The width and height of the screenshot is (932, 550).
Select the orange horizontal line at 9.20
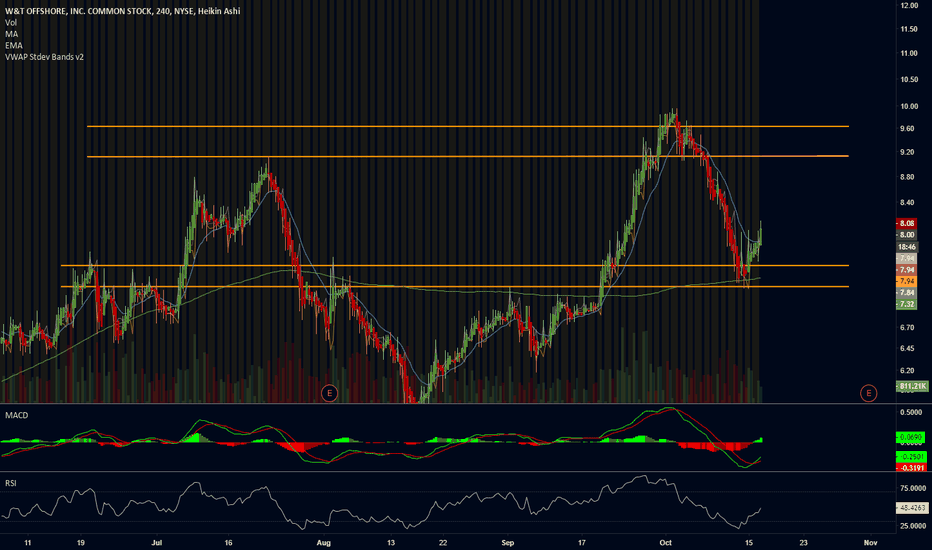(x=468, y=156)
